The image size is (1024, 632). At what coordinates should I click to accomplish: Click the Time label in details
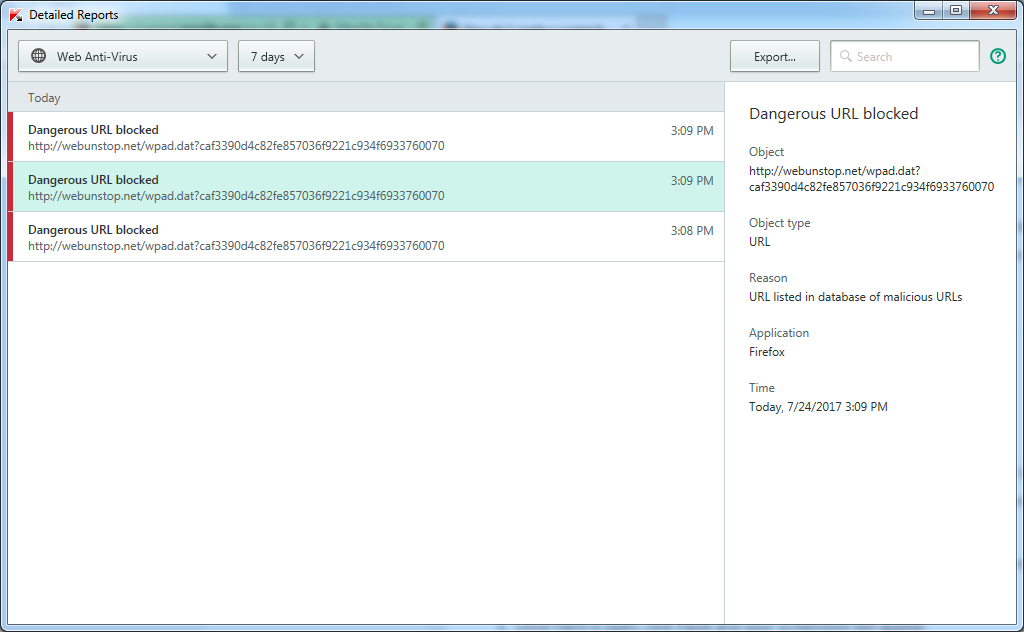pyautogui.click(x=761, y=388)
